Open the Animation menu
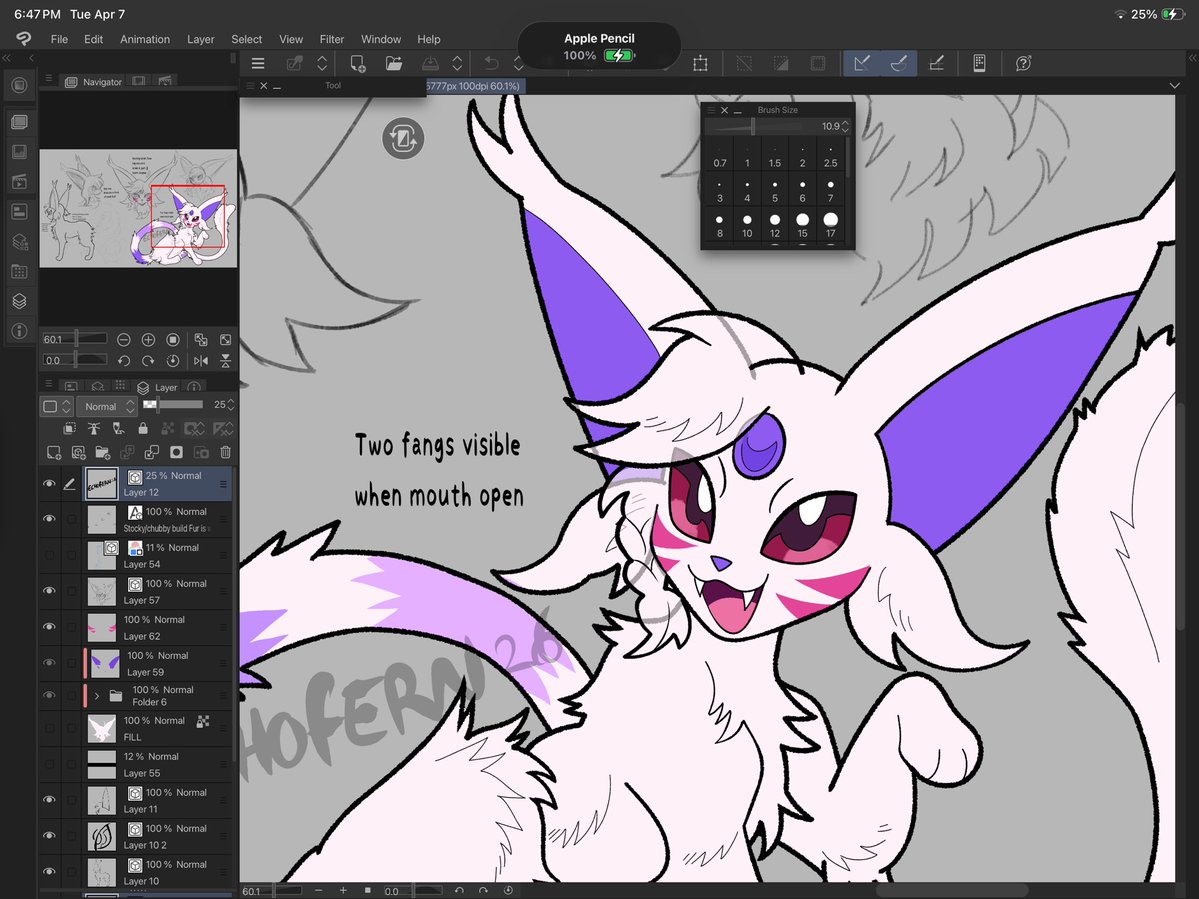The height and width of the screenshot is (899, 1199). click(x=145, y=39)
